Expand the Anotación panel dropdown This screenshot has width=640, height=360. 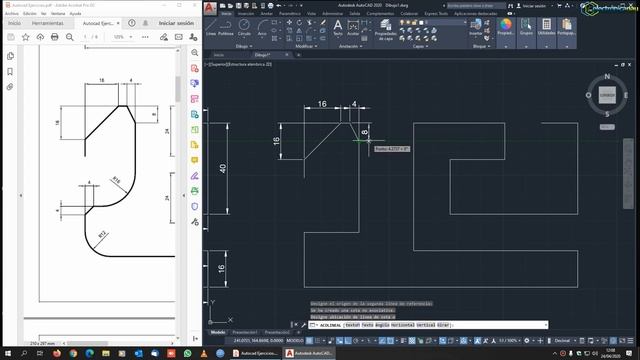click(x=351, y=46)
